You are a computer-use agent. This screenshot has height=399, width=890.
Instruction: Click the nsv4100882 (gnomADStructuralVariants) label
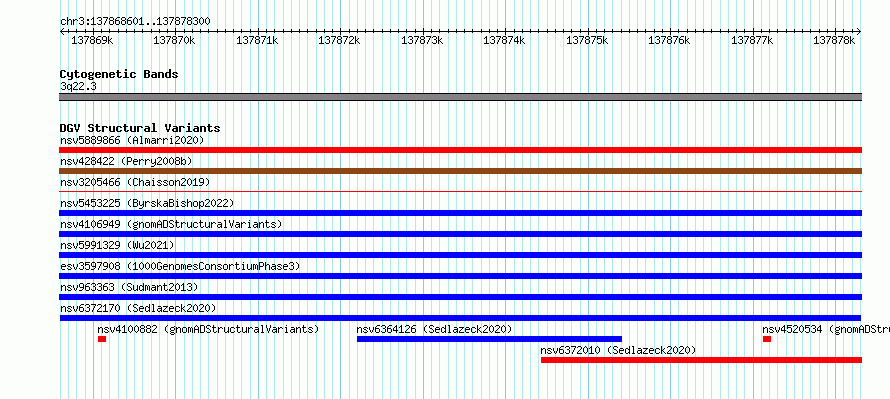click(208, 329)
